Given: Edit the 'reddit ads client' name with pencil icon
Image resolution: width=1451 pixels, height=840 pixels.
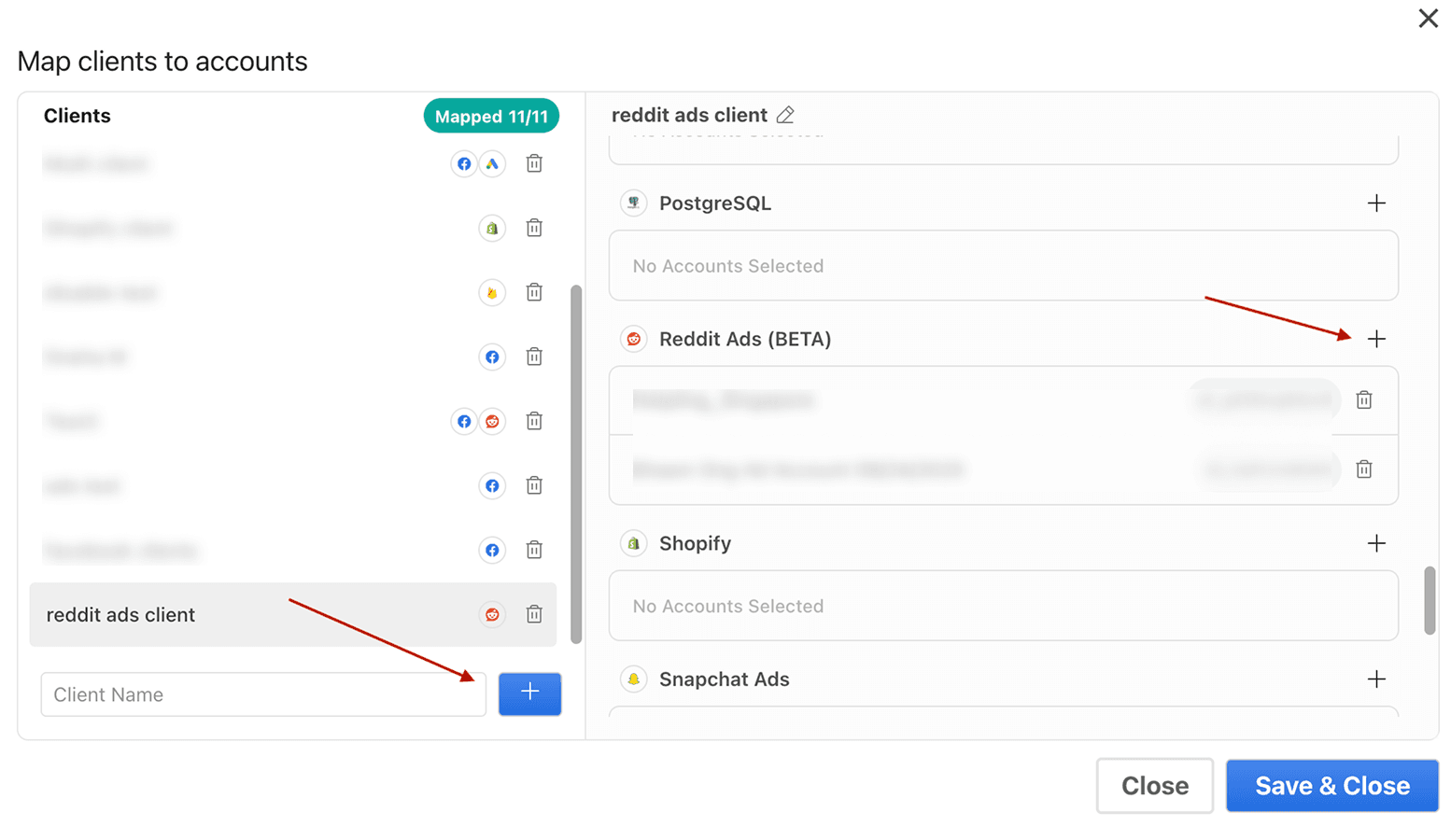Looking at the screenshot, I should click(x=785, y=115).
